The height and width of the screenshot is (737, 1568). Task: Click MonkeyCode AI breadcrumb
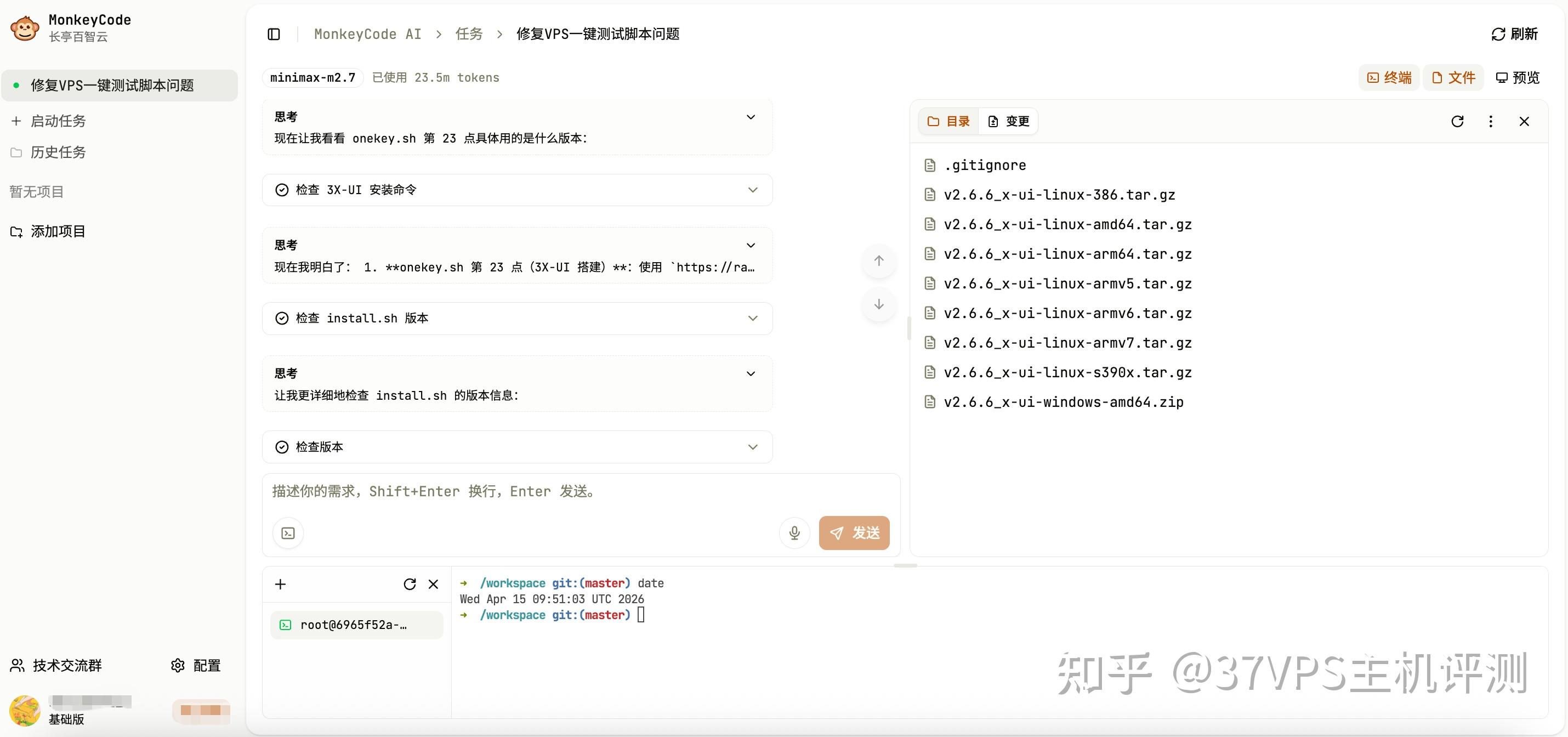368,34
